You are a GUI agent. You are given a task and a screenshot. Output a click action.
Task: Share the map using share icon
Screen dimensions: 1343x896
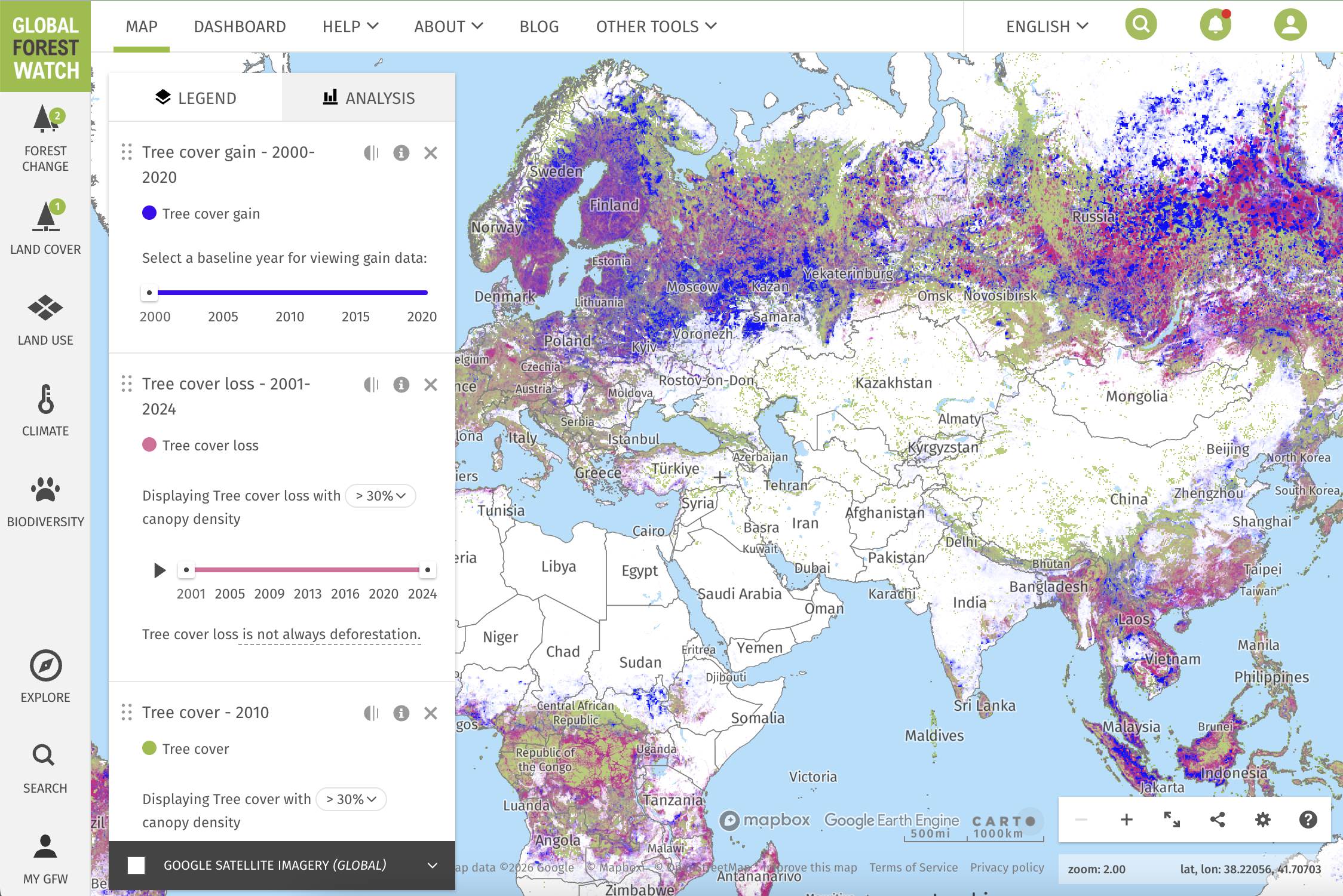(x=1217, y=820)
